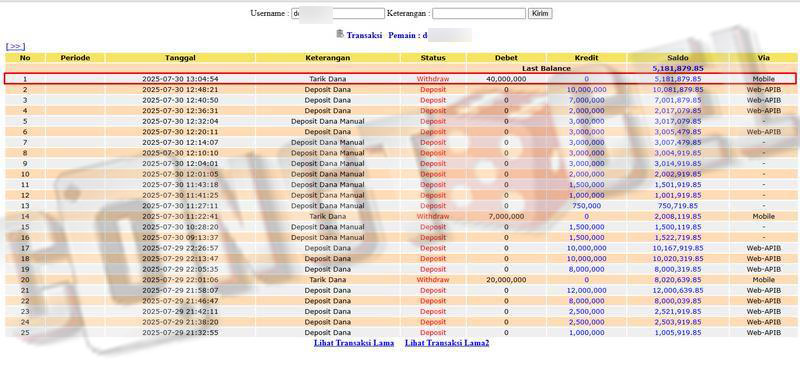Select row 14 withdraw of 7,000,000
The image size is (800, 382).
[x=401, y=216]
